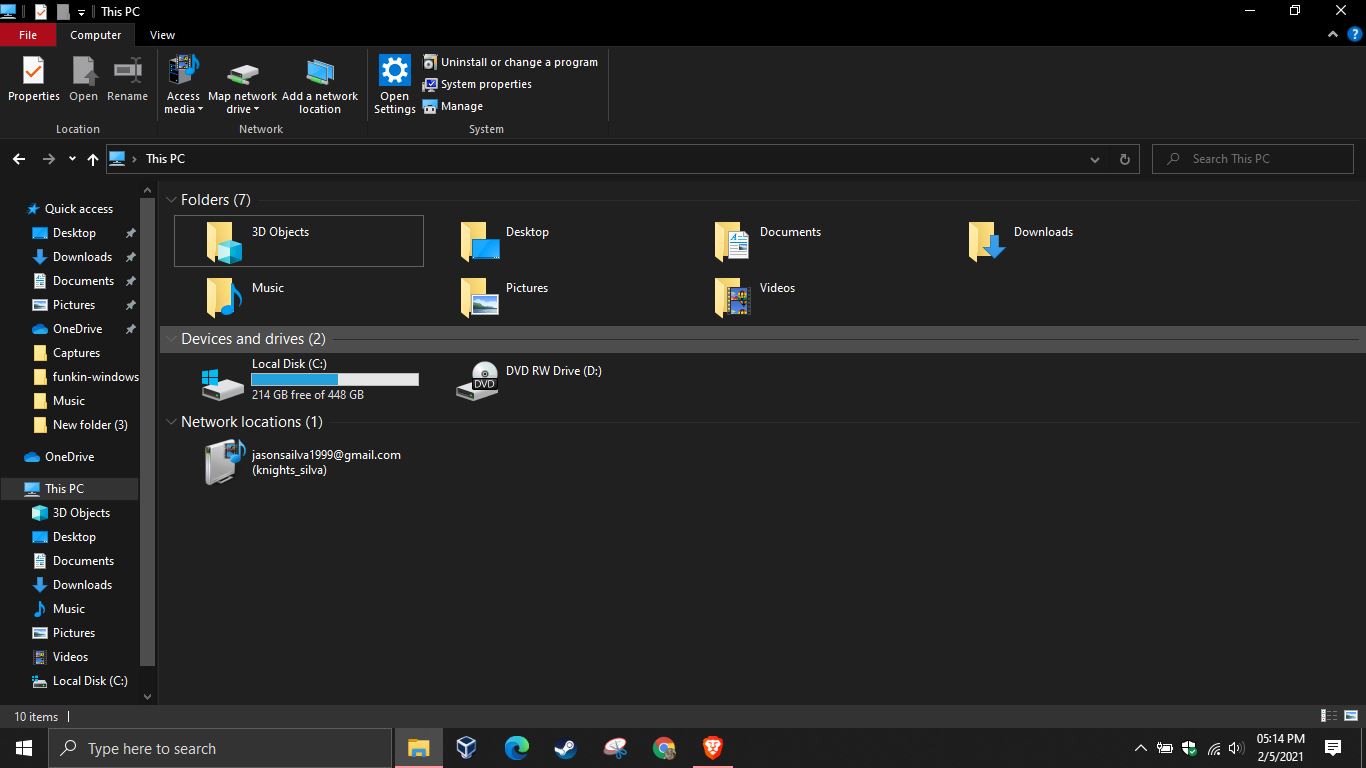
Task: Open VirtualBox from the taskbar
Action: [467, 748]
